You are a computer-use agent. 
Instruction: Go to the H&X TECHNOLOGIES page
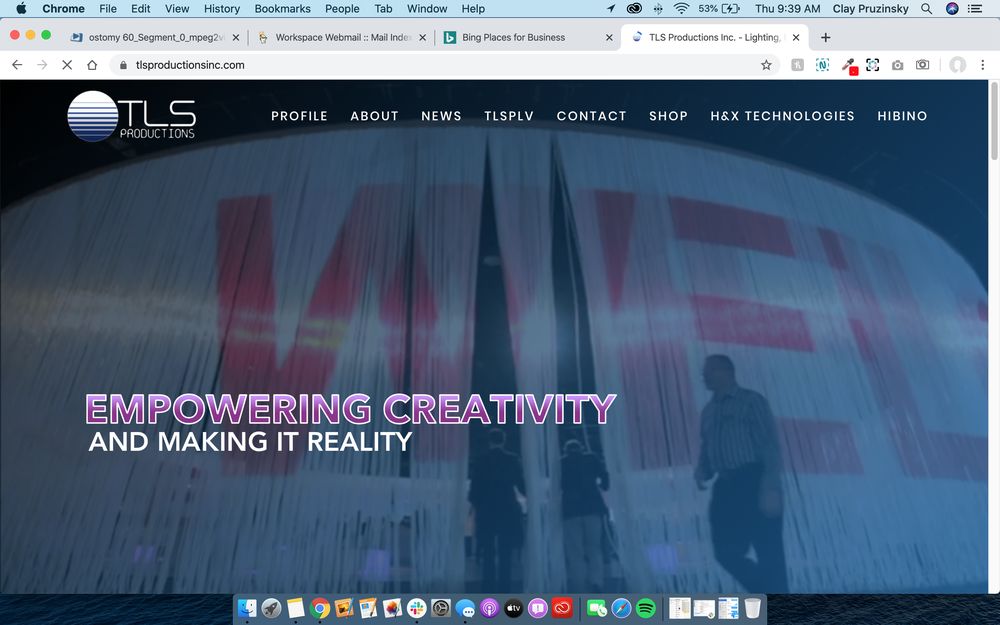(x=782, y=116)
